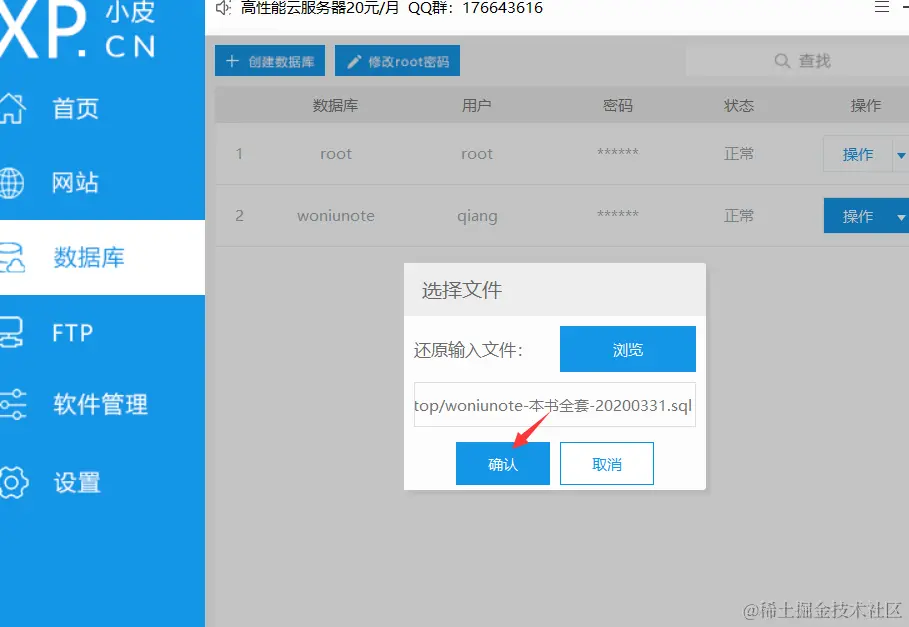Screen dimensions: 909x627
Task: Click the 修改root密码 button
Action: (x=397, y=61)
